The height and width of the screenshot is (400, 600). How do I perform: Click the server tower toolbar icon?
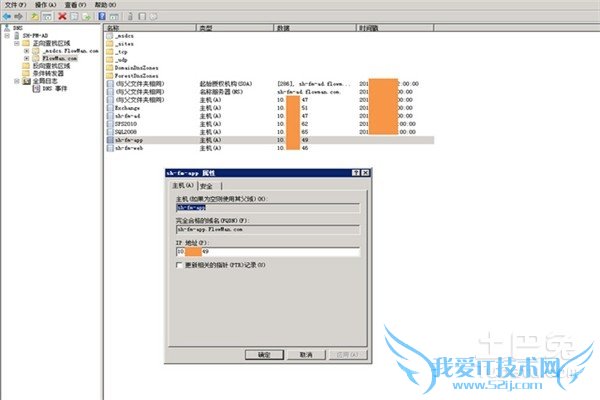click(x=130, y=16)
